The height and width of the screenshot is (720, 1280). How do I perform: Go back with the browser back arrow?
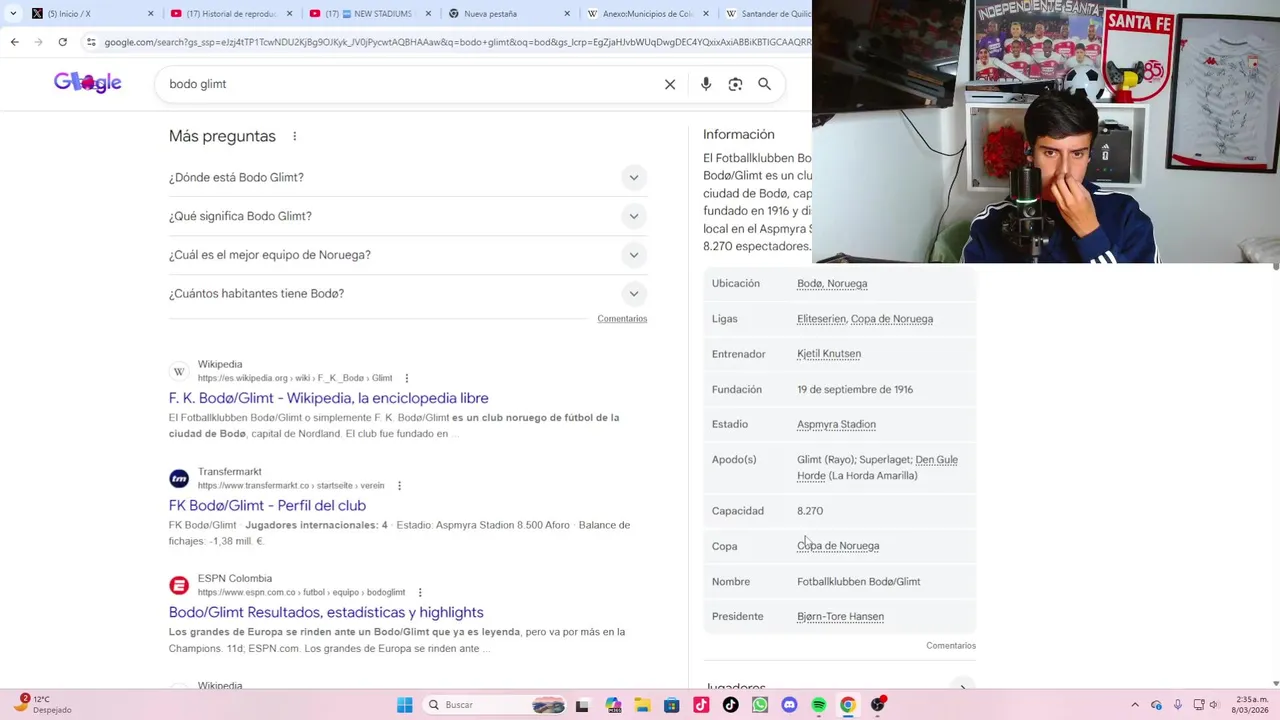(x=14, y=42)
